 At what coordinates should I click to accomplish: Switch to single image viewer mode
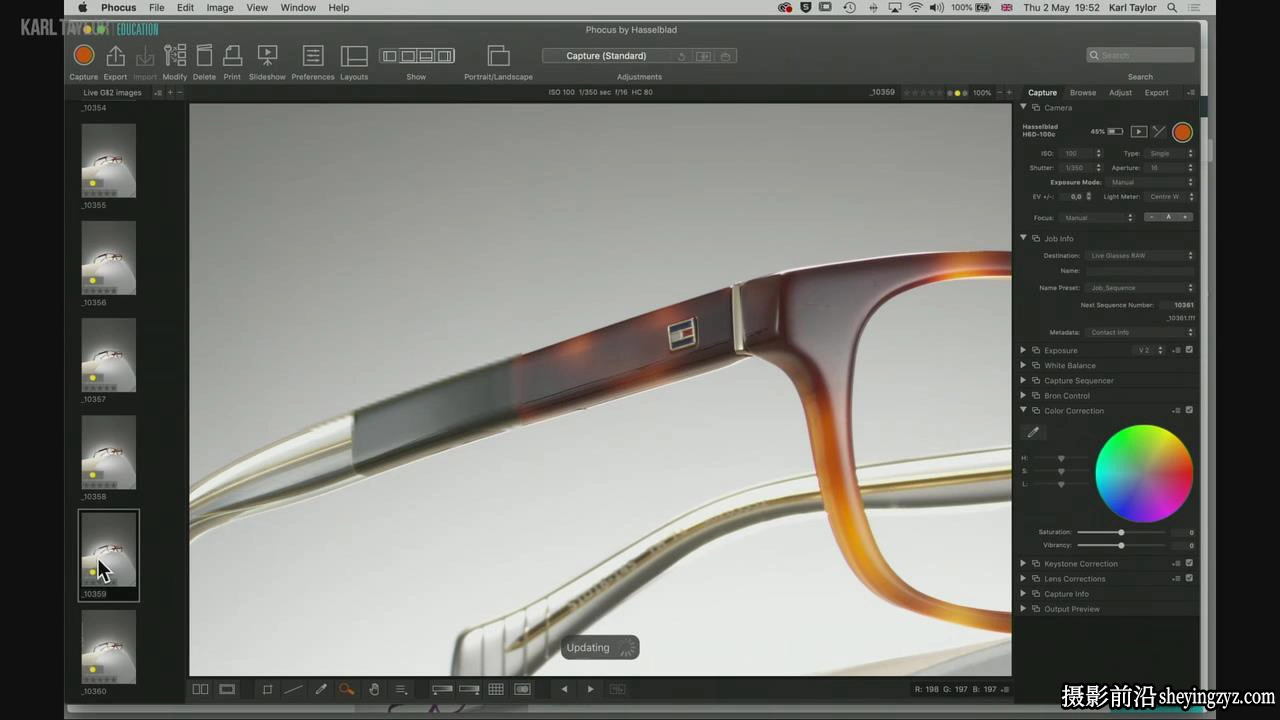pos(227,689)
